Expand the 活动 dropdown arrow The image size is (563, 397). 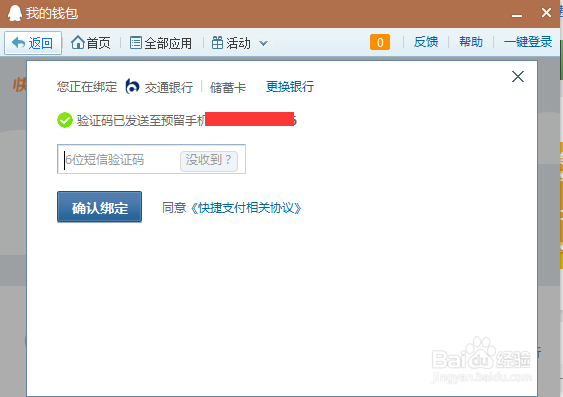264,43
